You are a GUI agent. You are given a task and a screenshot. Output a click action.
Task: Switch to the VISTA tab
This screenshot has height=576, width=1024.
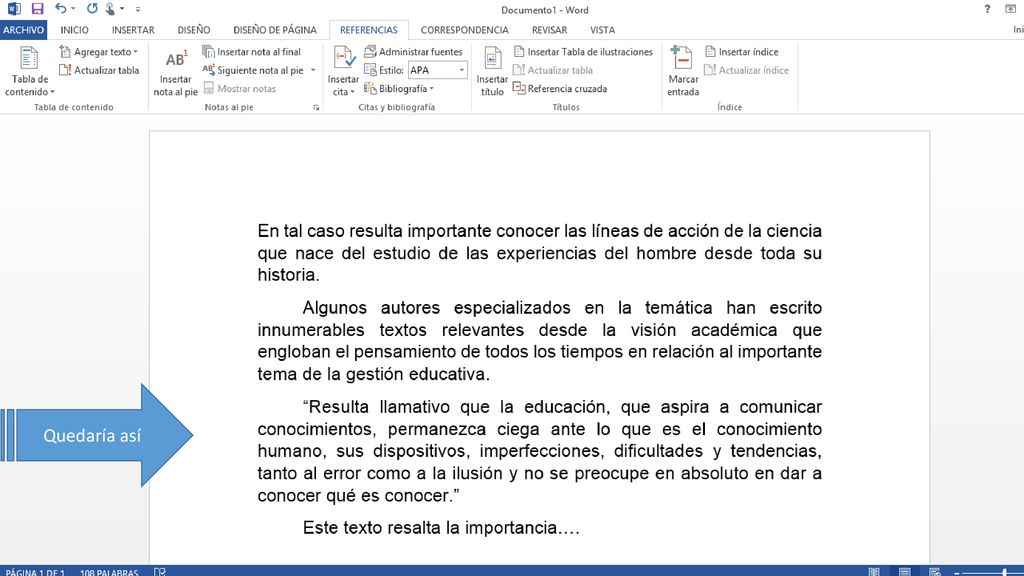click(602, 30)
